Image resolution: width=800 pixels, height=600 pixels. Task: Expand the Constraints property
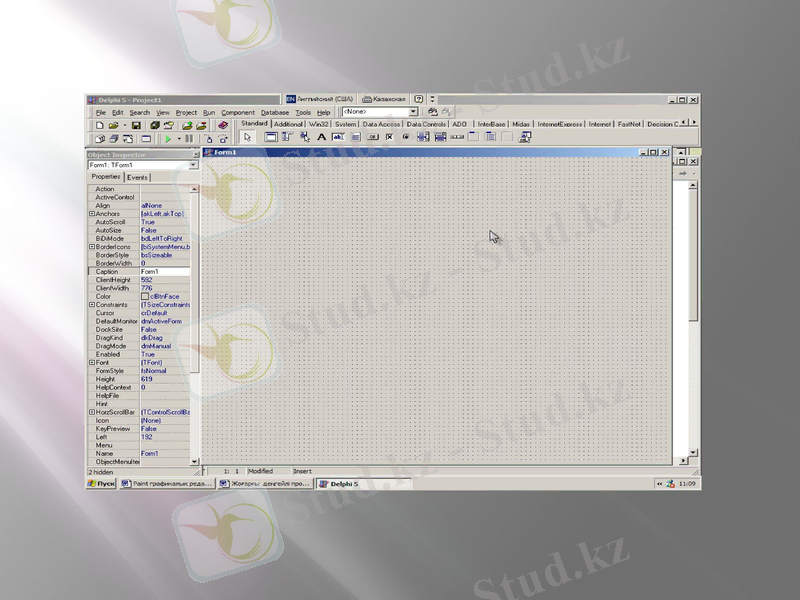pyautogui.click(x=92, y=305)
